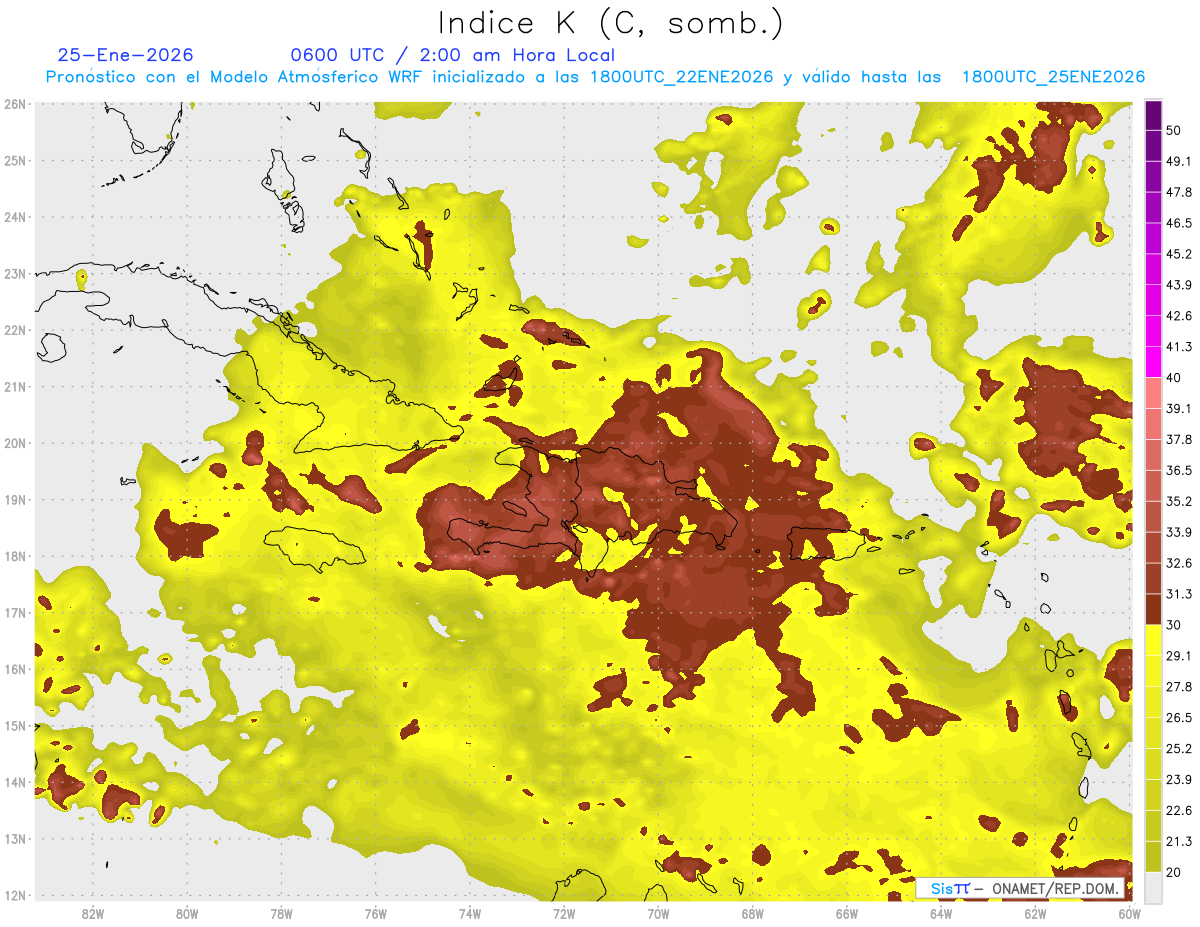1200x927 pixels.
Task: Select the 31.3 color scale value
Action: [x=1178, y=594]
